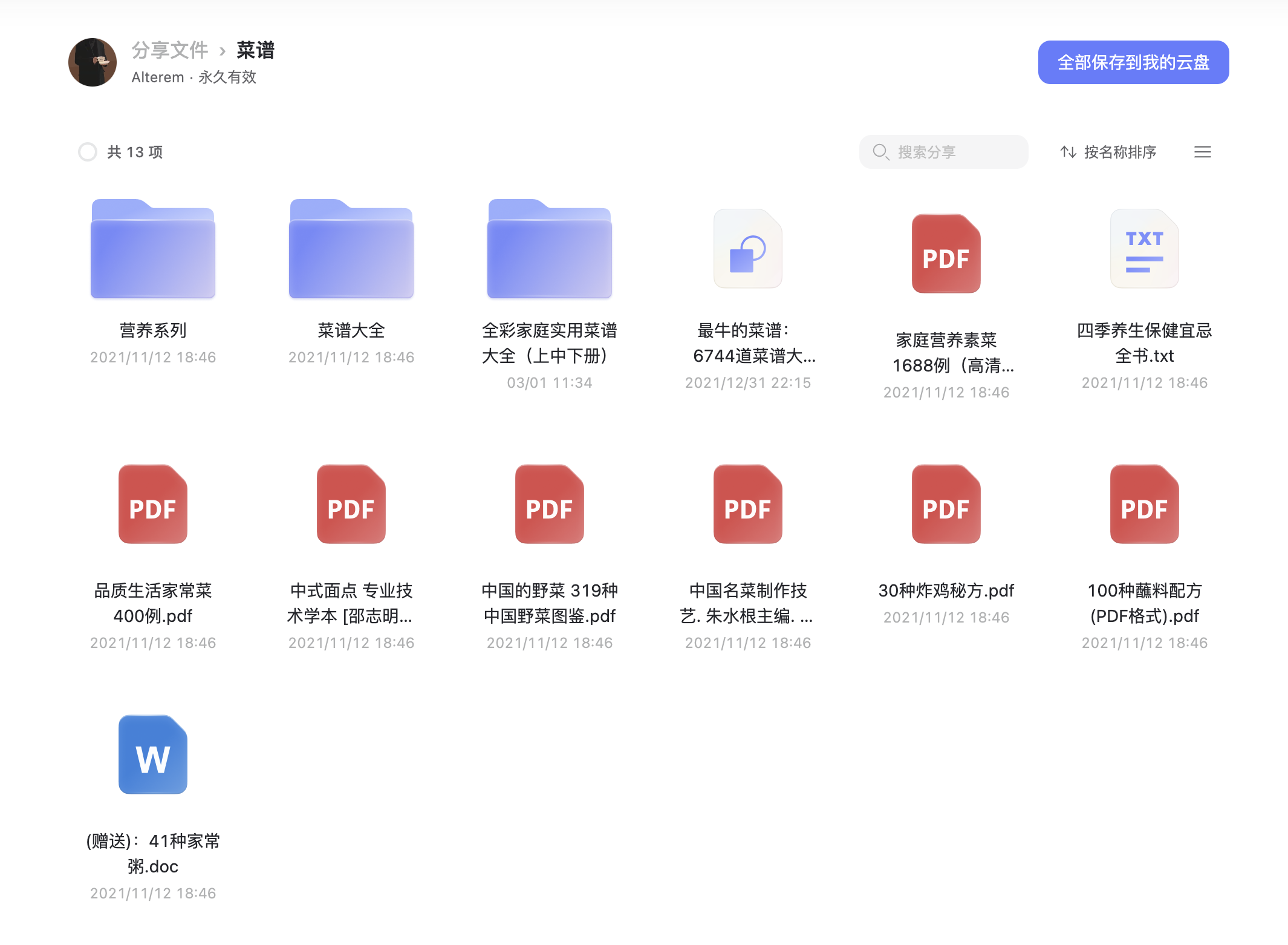Open 品质生活家常菜400例.pdf icon

[x=153, y=504]
